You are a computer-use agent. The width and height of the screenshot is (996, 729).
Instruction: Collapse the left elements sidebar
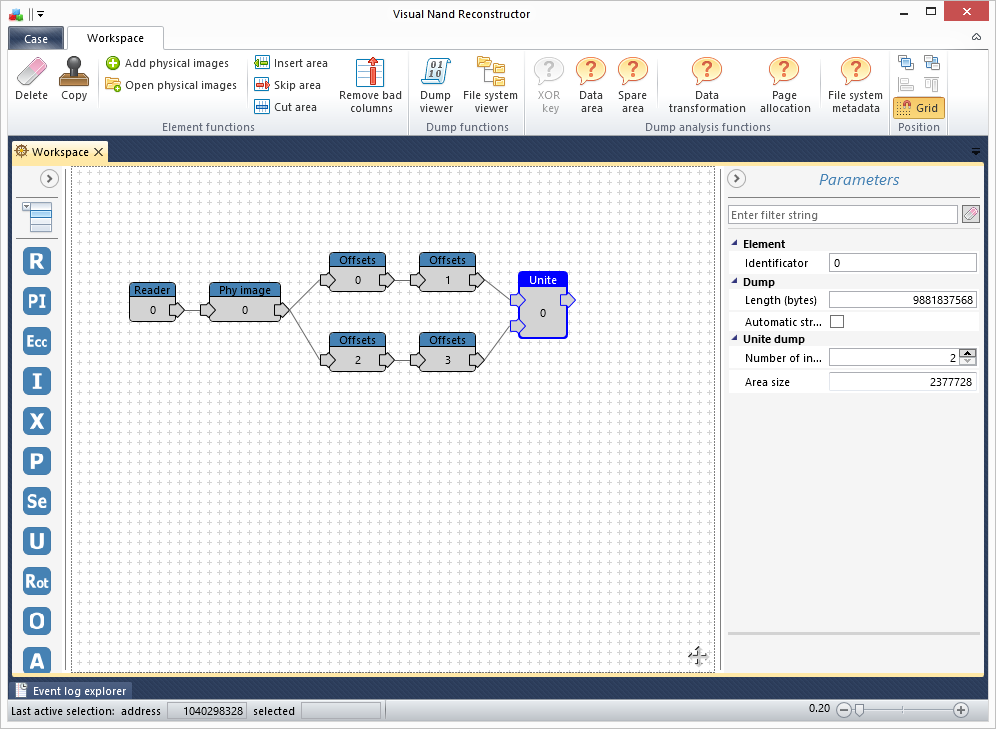click(49, 178)
